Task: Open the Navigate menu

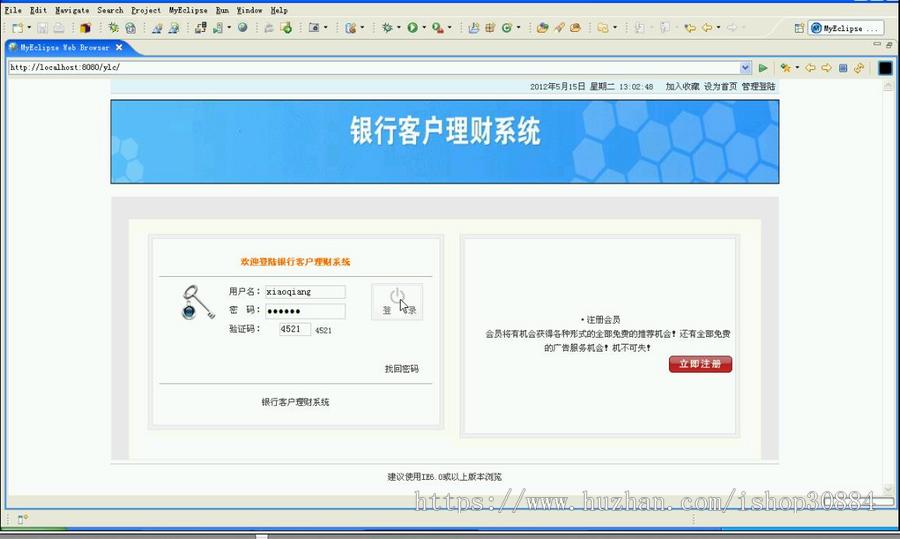Action: (x=72, y=10)
